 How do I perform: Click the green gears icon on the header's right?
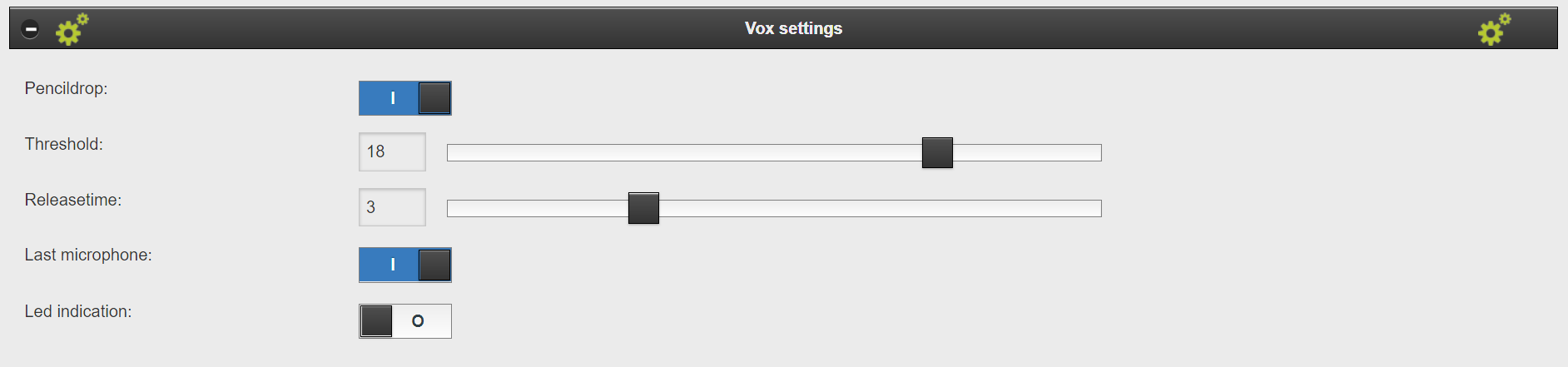tap(1494, 29)
